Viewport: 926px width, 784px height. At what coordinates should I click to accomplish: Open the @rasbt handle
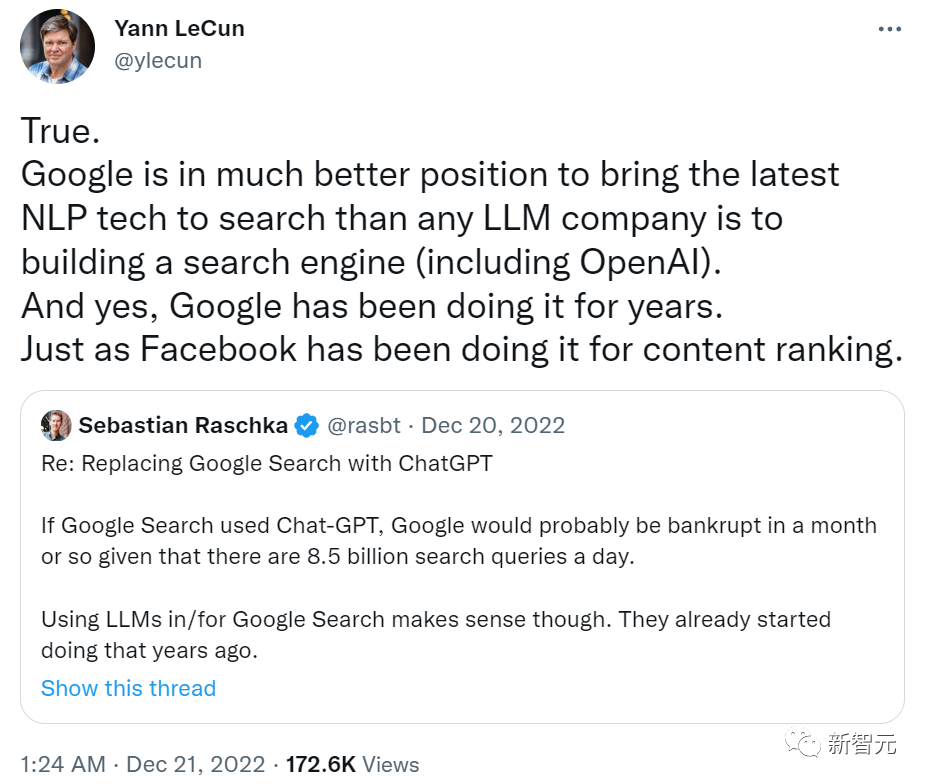(x=364, y=425)
